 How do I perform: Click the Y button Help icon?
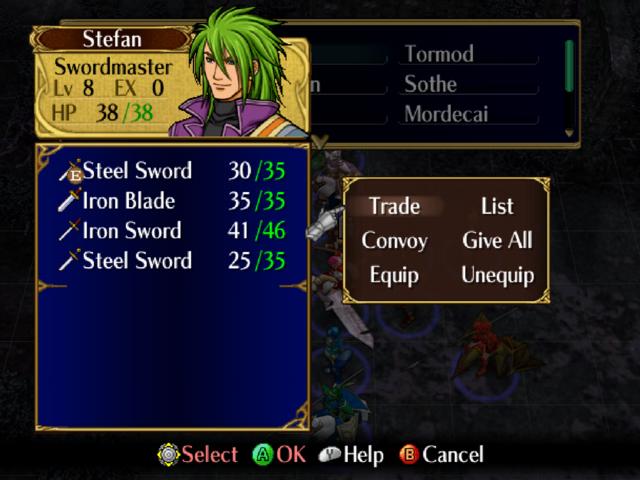click(329, 454)
